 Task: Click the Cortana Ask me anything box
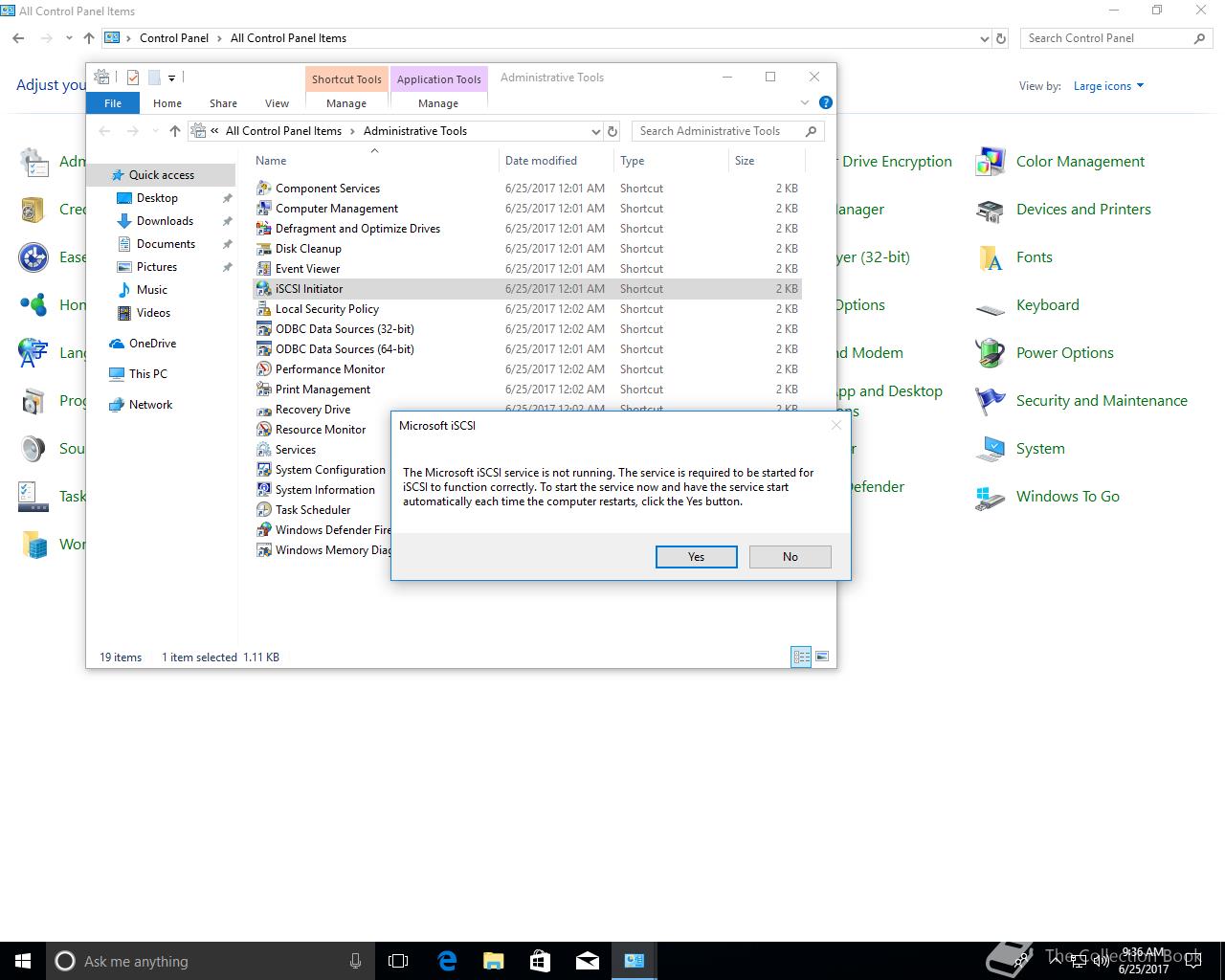[x=210, y=961]
